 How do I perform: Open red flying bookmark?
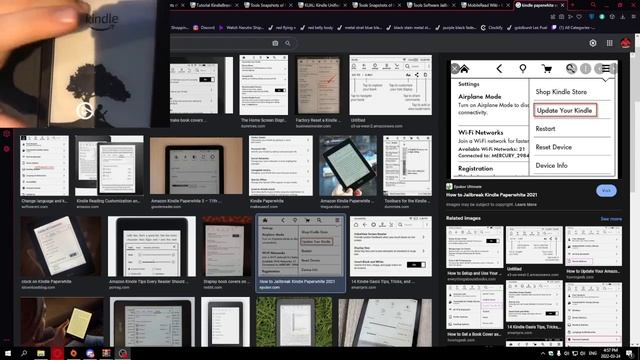tap(282, 28)
